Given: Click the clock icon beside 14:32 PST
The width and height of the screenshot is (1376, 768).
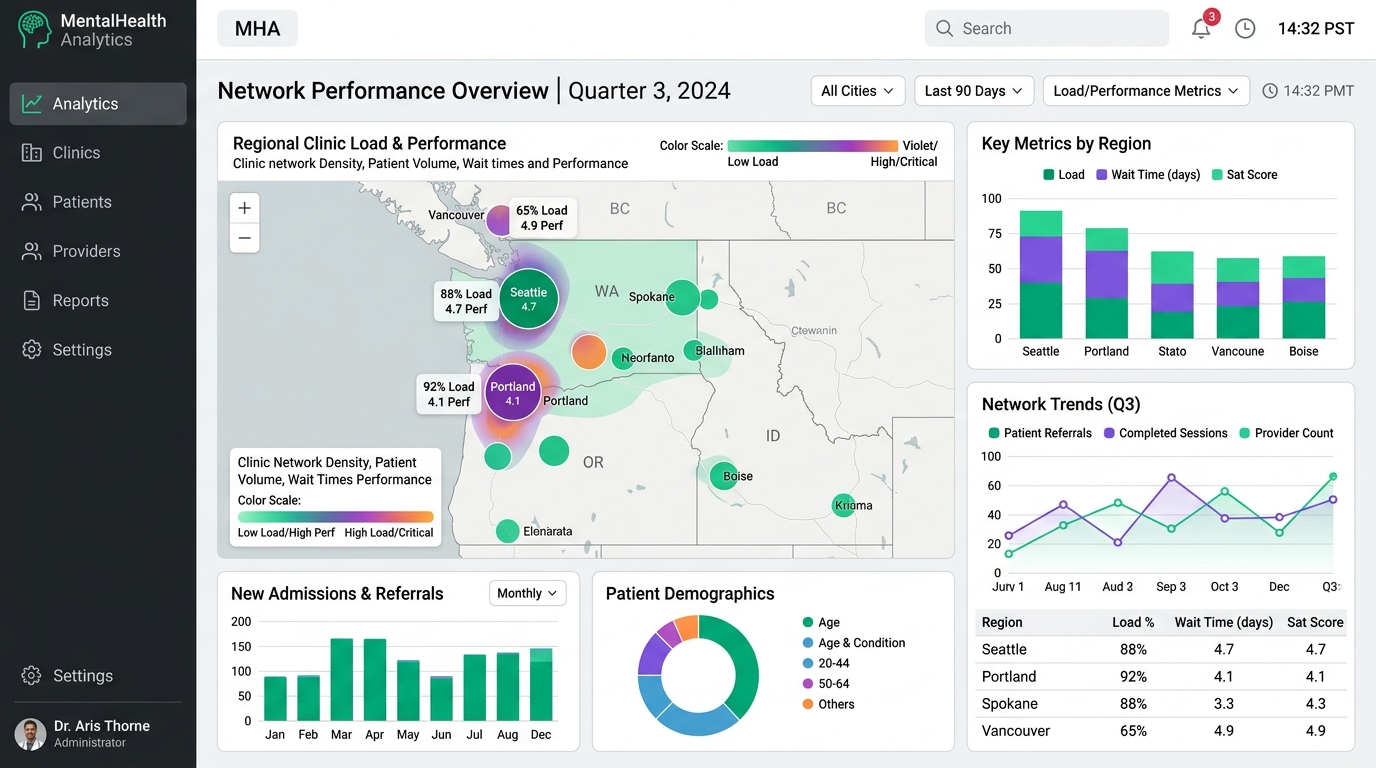Looking at the screenshot, I should coord(1245,29).
